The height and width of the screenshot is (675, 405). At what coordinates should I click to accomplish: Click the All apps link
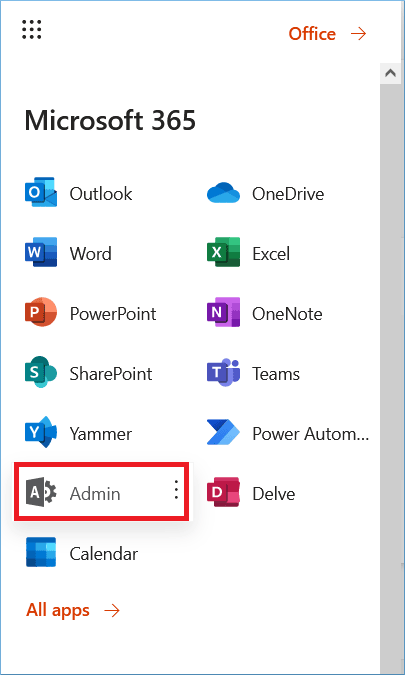[73, 610]
